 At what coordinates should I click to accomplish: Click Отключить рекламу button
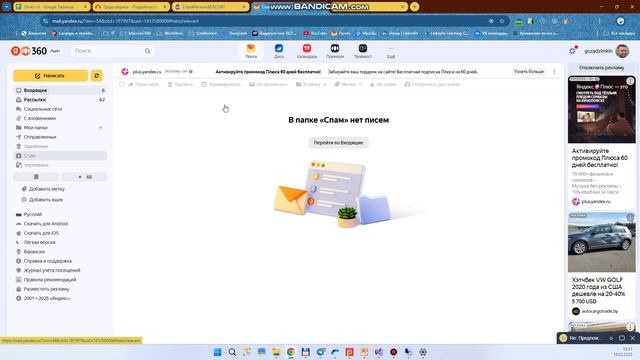tap(602, 68)
